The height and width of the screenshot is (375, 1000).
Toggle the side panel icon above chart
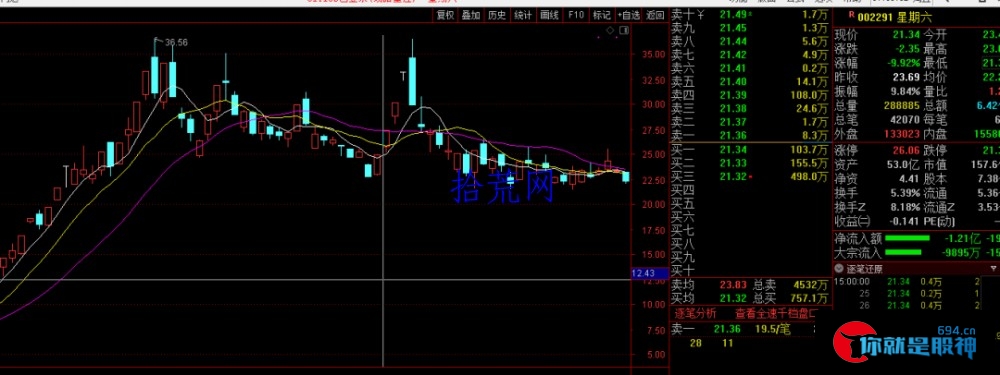[625, 30]
